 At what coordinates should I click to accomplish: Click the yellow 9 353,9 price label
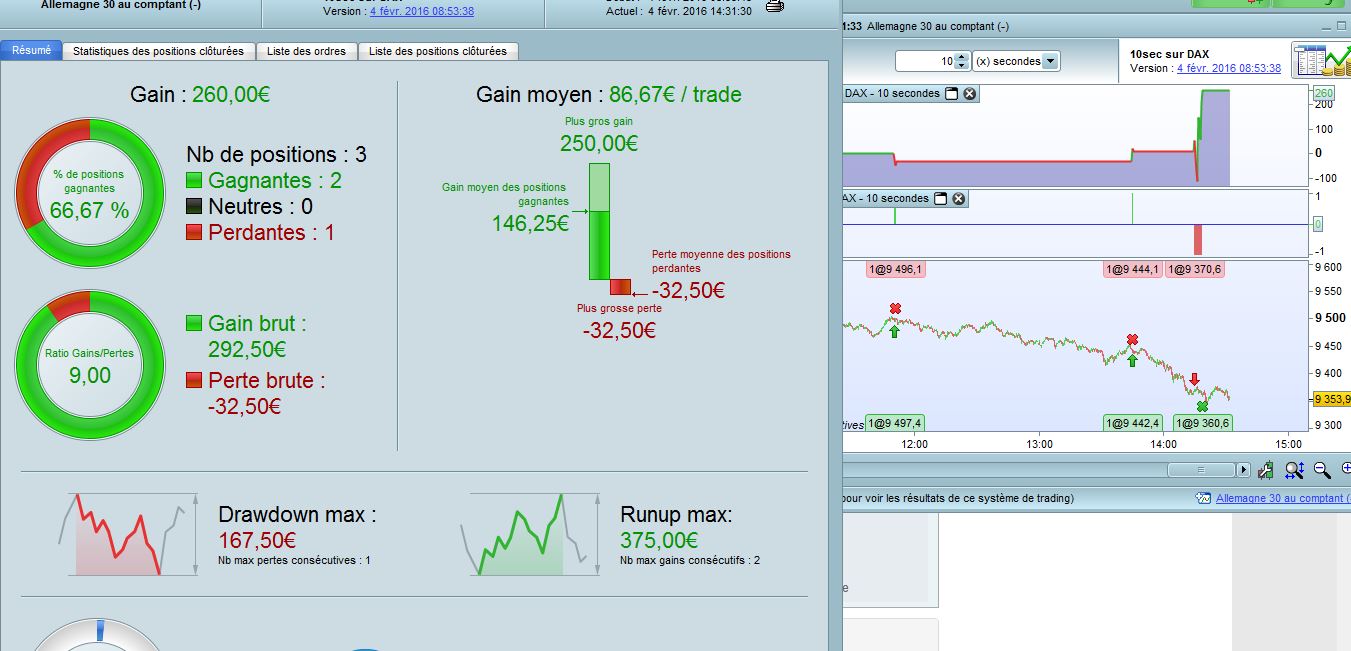pos(1332,399)
